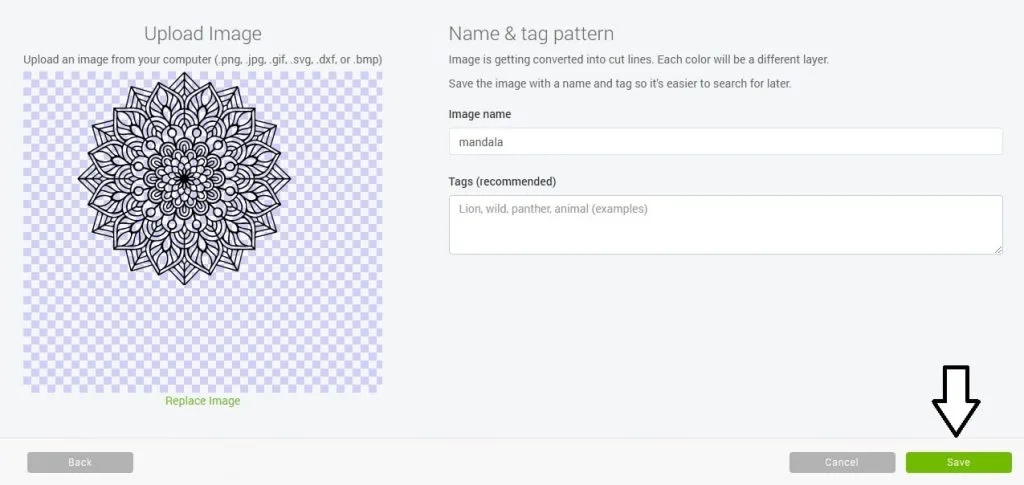Focus the Image name field containing mandala
1024x485 pixels.
[726, 141]
